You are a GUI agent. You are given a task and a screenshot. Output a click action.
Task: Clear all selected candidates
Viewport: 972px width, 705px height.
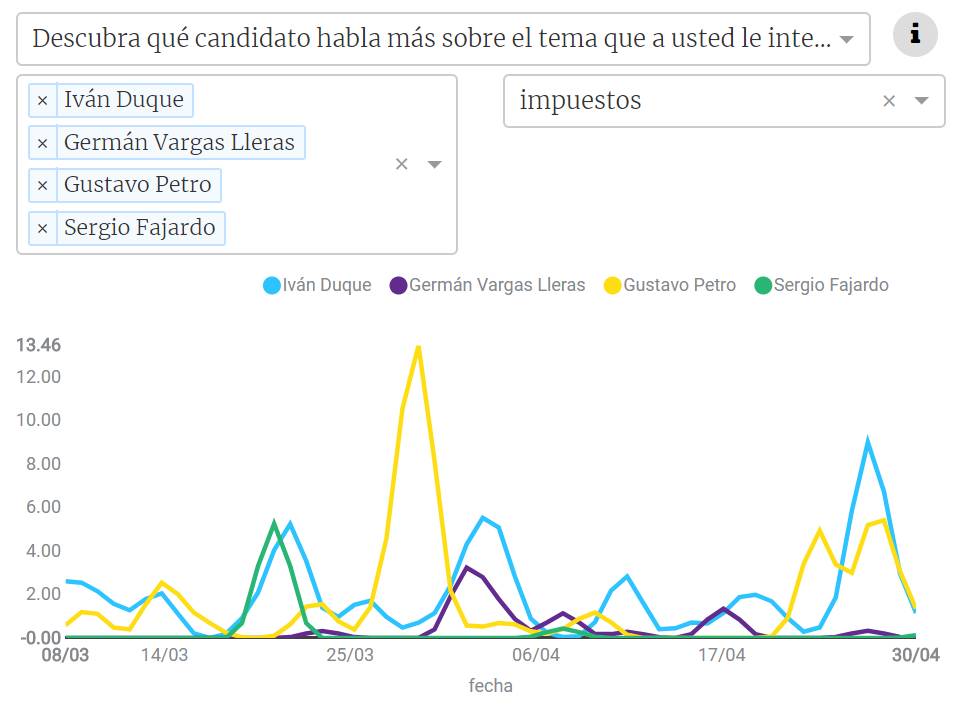tap(402, 164)
